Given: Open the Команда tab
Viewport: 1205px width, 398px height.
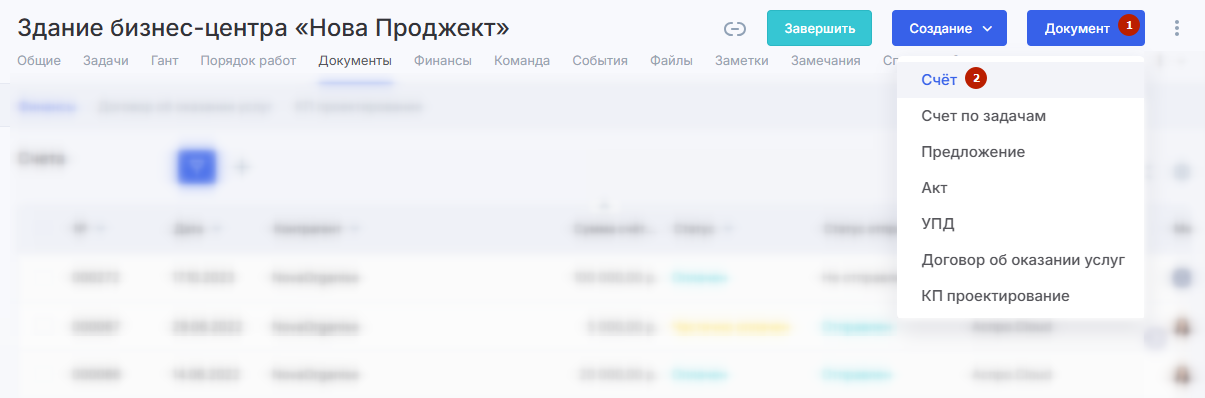Looking at the screenshot, I should click(522, 61).
